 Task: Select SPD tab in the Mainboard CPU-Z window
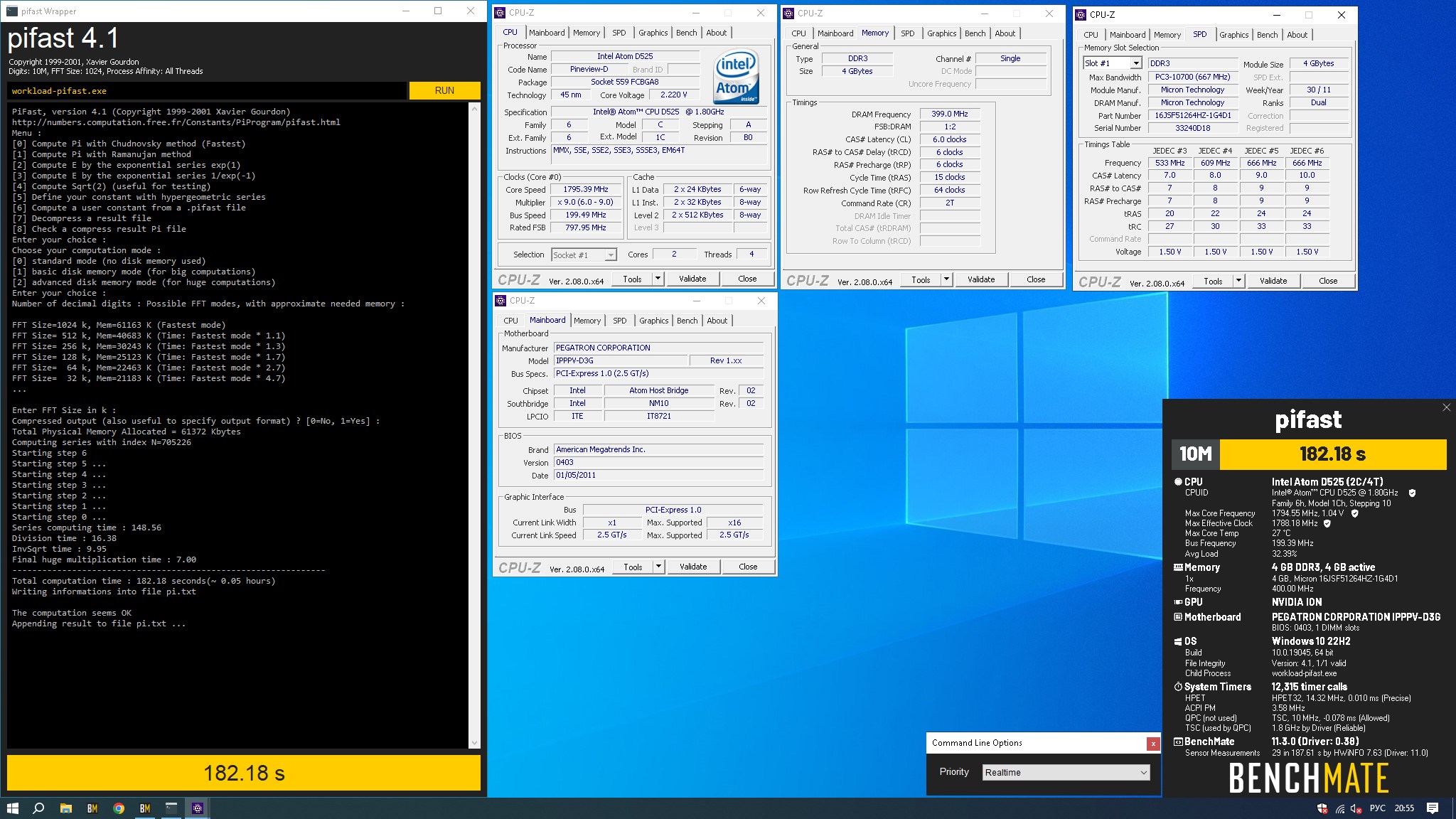(620, 321)
